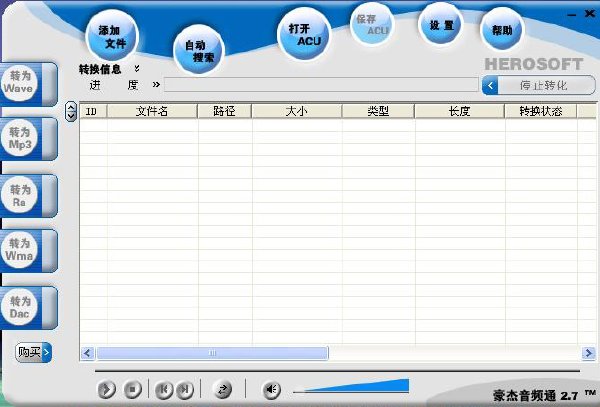Screen dimensions: 600x407
Task: Convert to Mp3 with 转为Mp3
Action: tap(29, 139)
